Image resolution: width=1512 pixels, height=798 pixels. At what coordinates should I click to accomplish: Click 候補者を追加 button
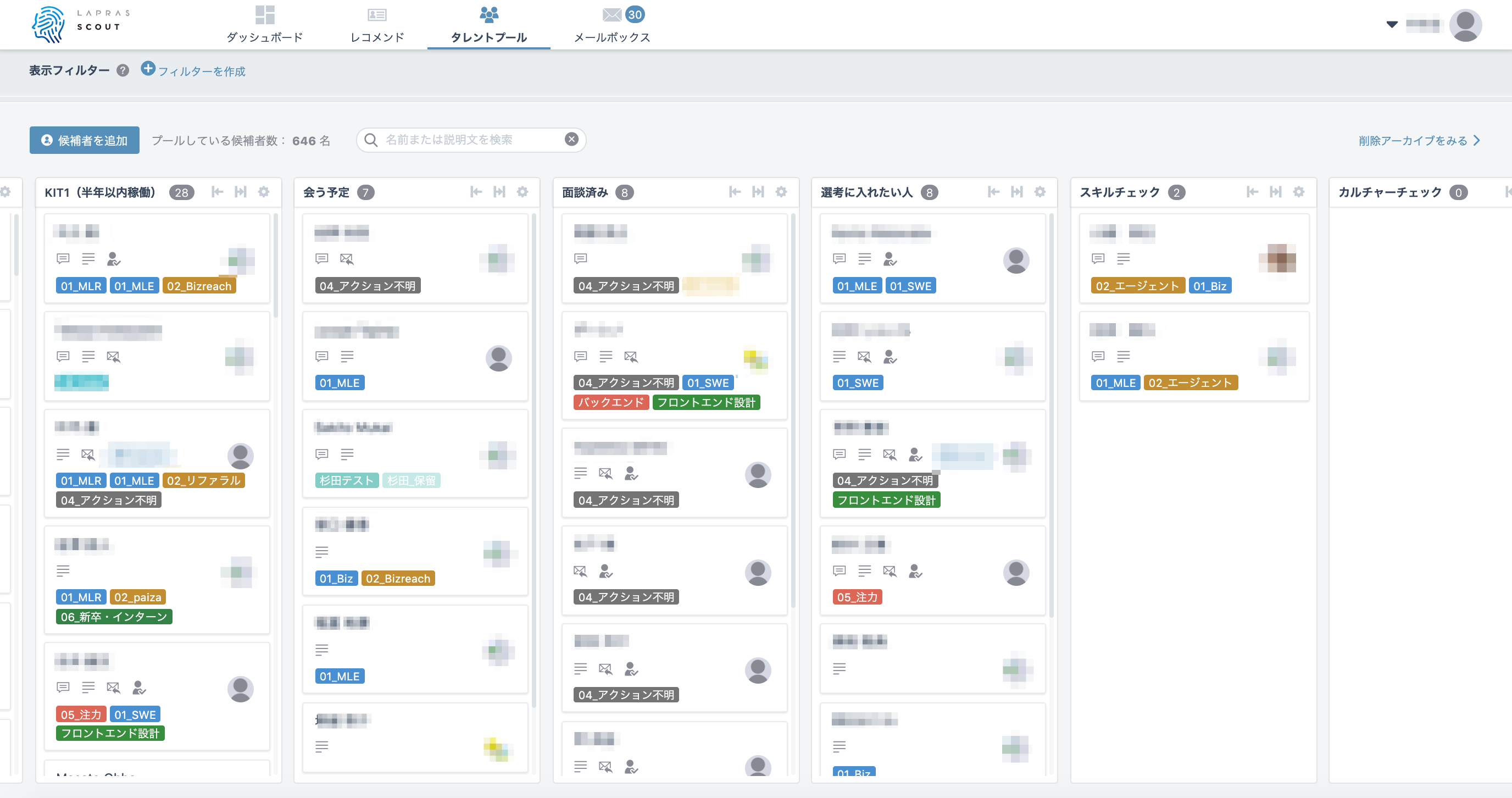[85, 140]
